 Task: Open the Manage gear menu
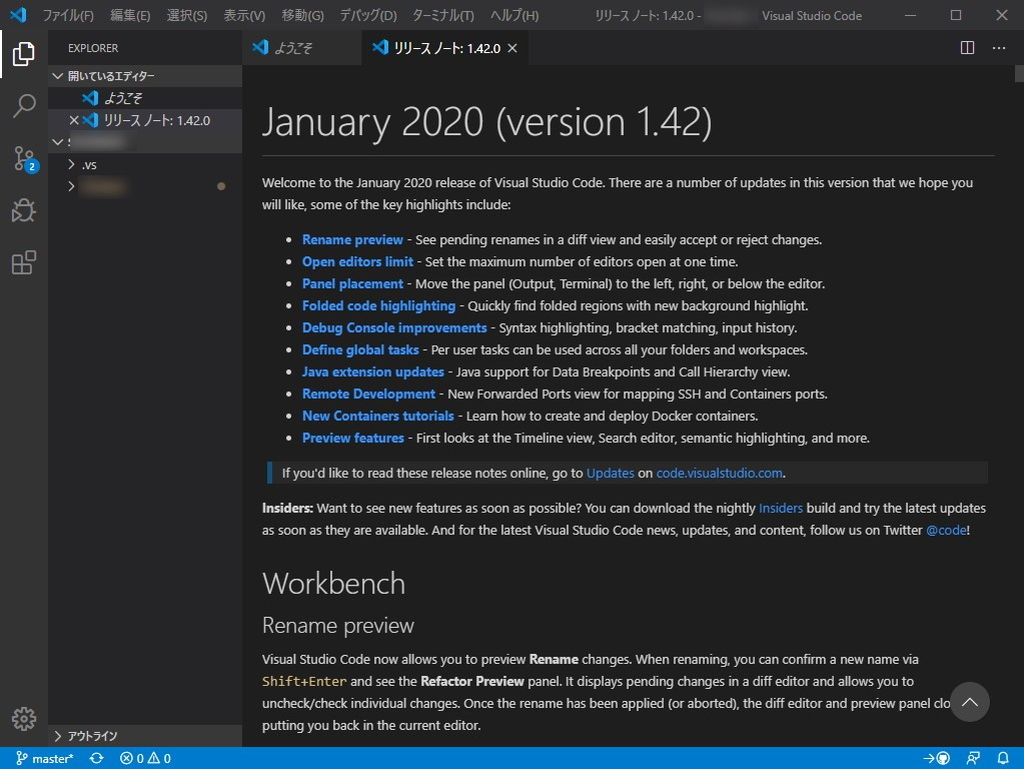(24, 719)
